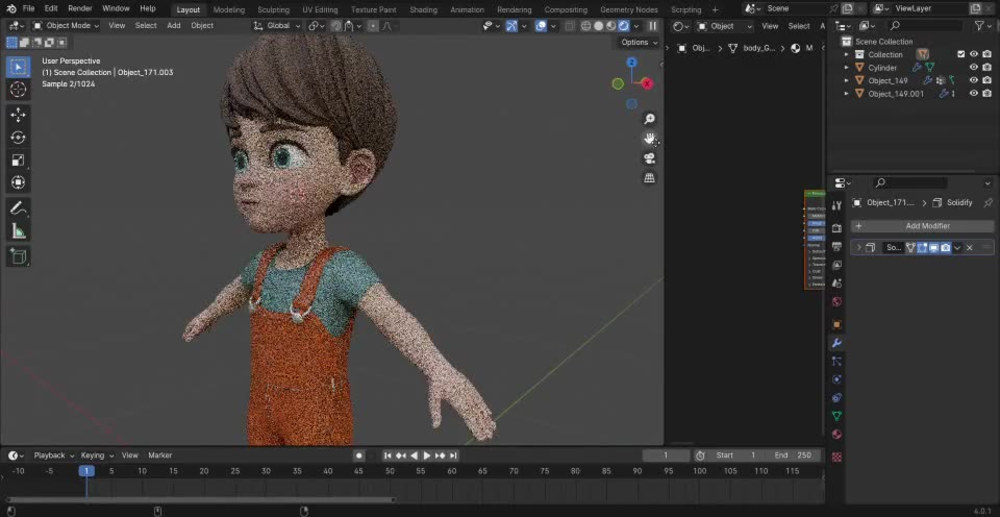
Task: Open the viewport Options dropdown
Action: (639, 43)
